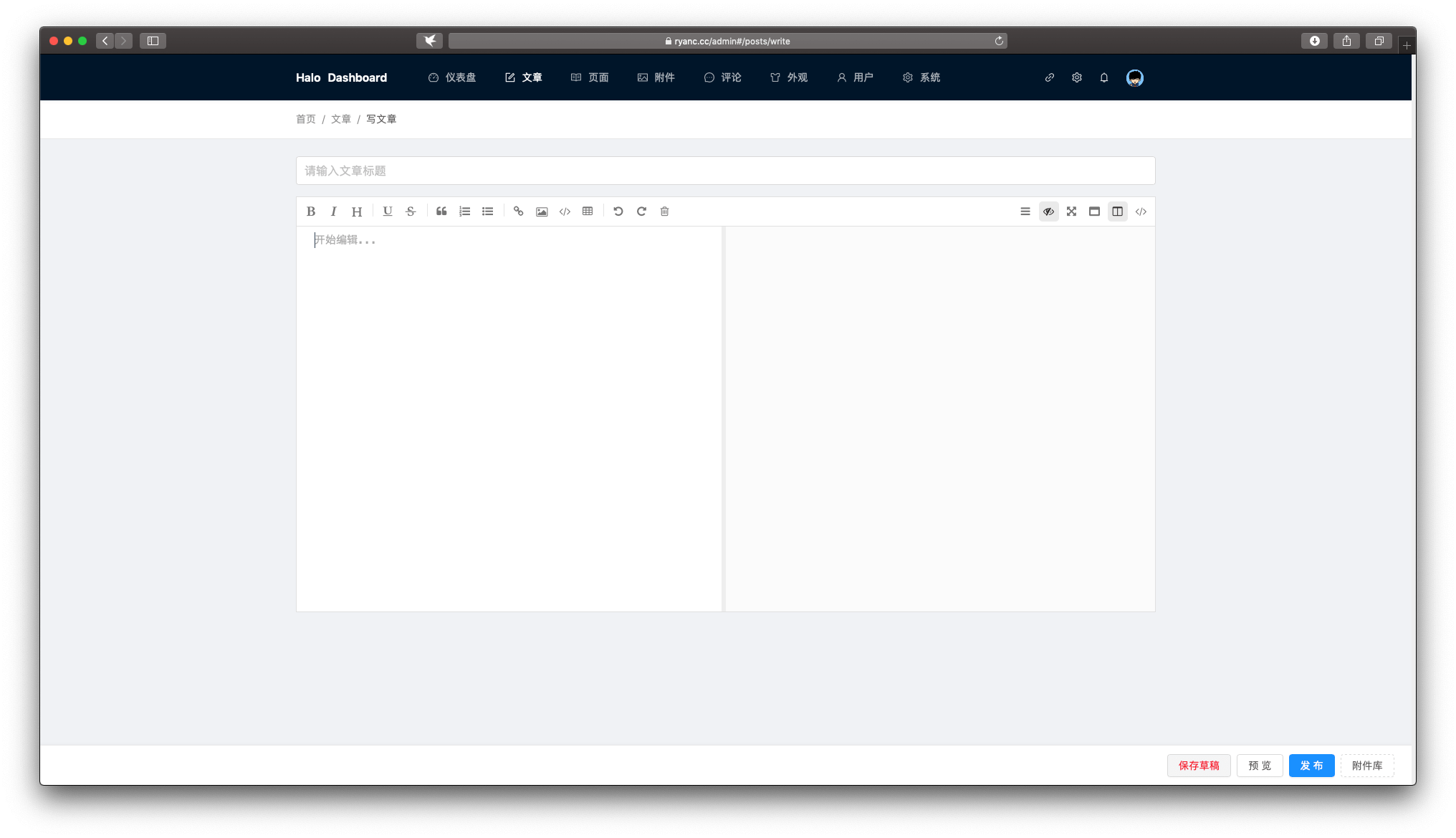The image size is (1456, 838).
Task: Go back in browser history
Action: pos(105,41)
